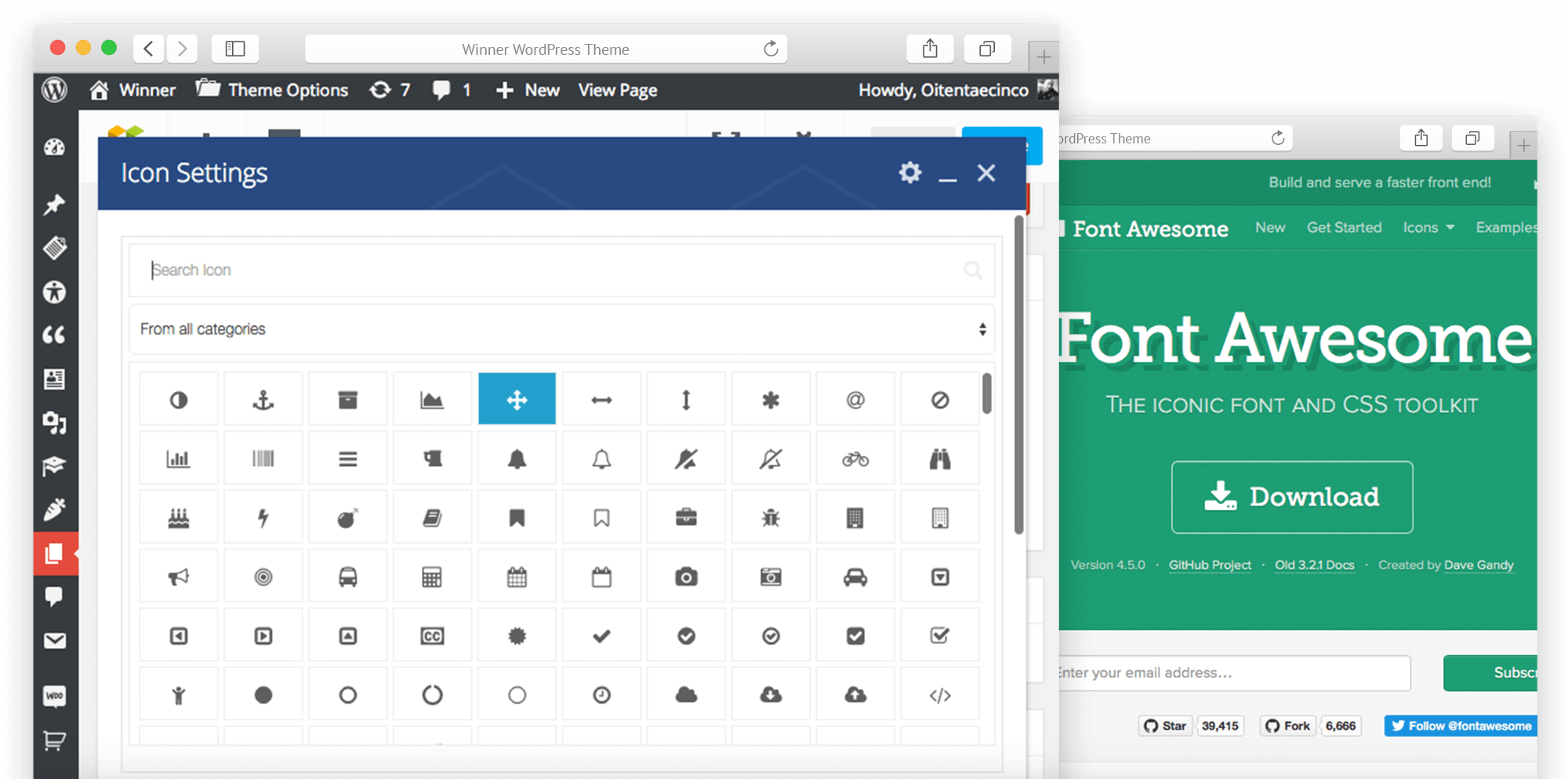
Task: Select the camera icon
Action: [x=686, y=575]
